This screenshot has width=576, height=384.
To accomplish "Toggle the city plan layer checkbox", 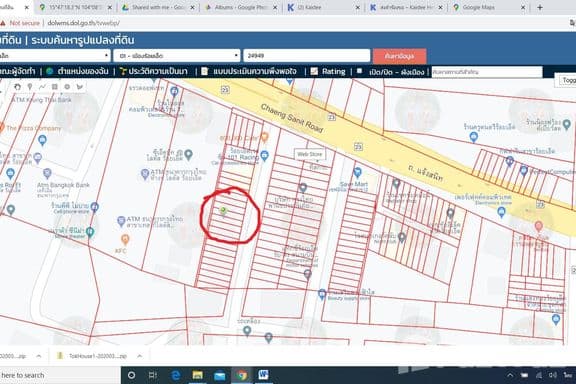I will (360, 71).
